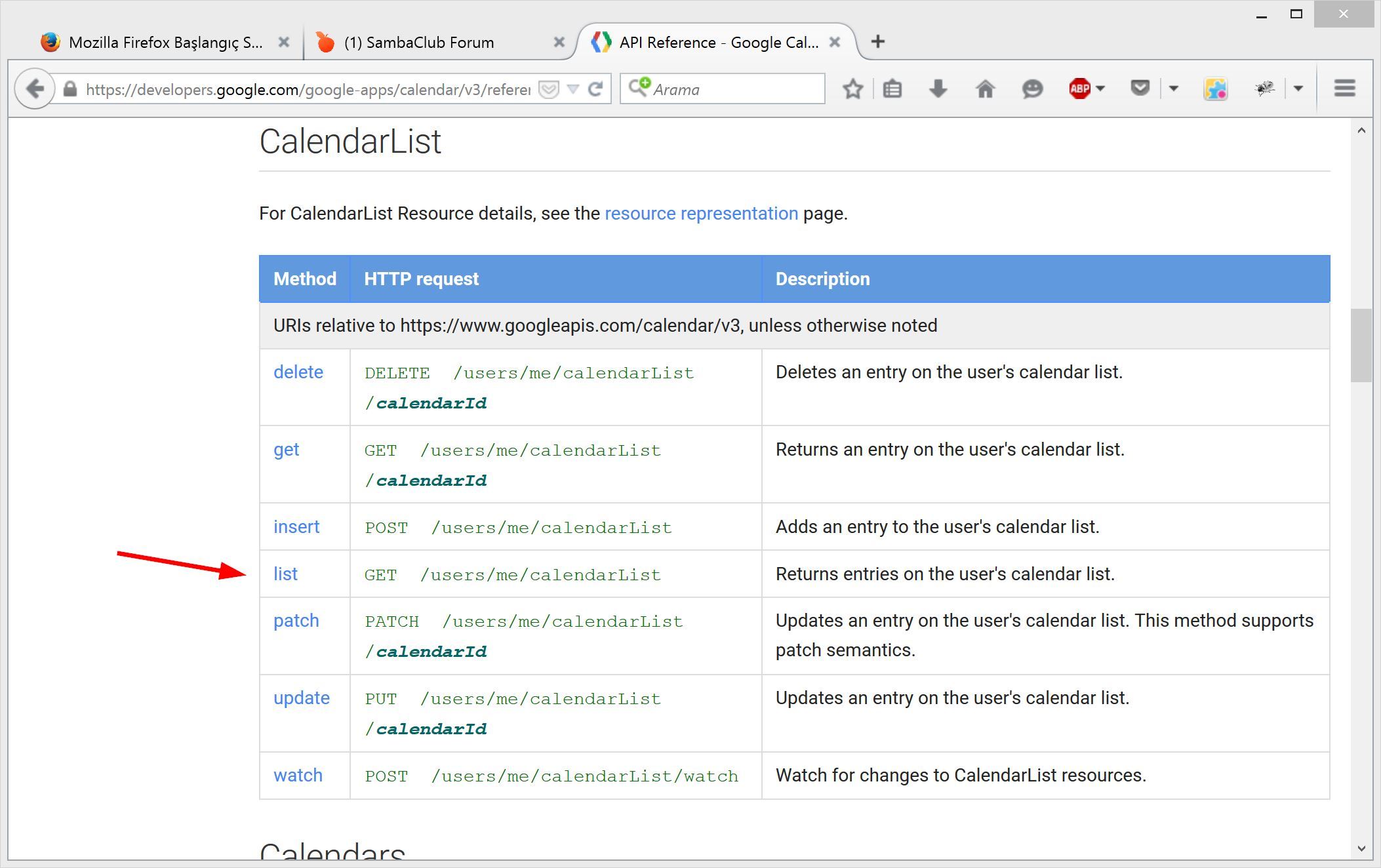This screenshot has height=868, width=1381.
Task: Open the watch method link
Action: 298,776
